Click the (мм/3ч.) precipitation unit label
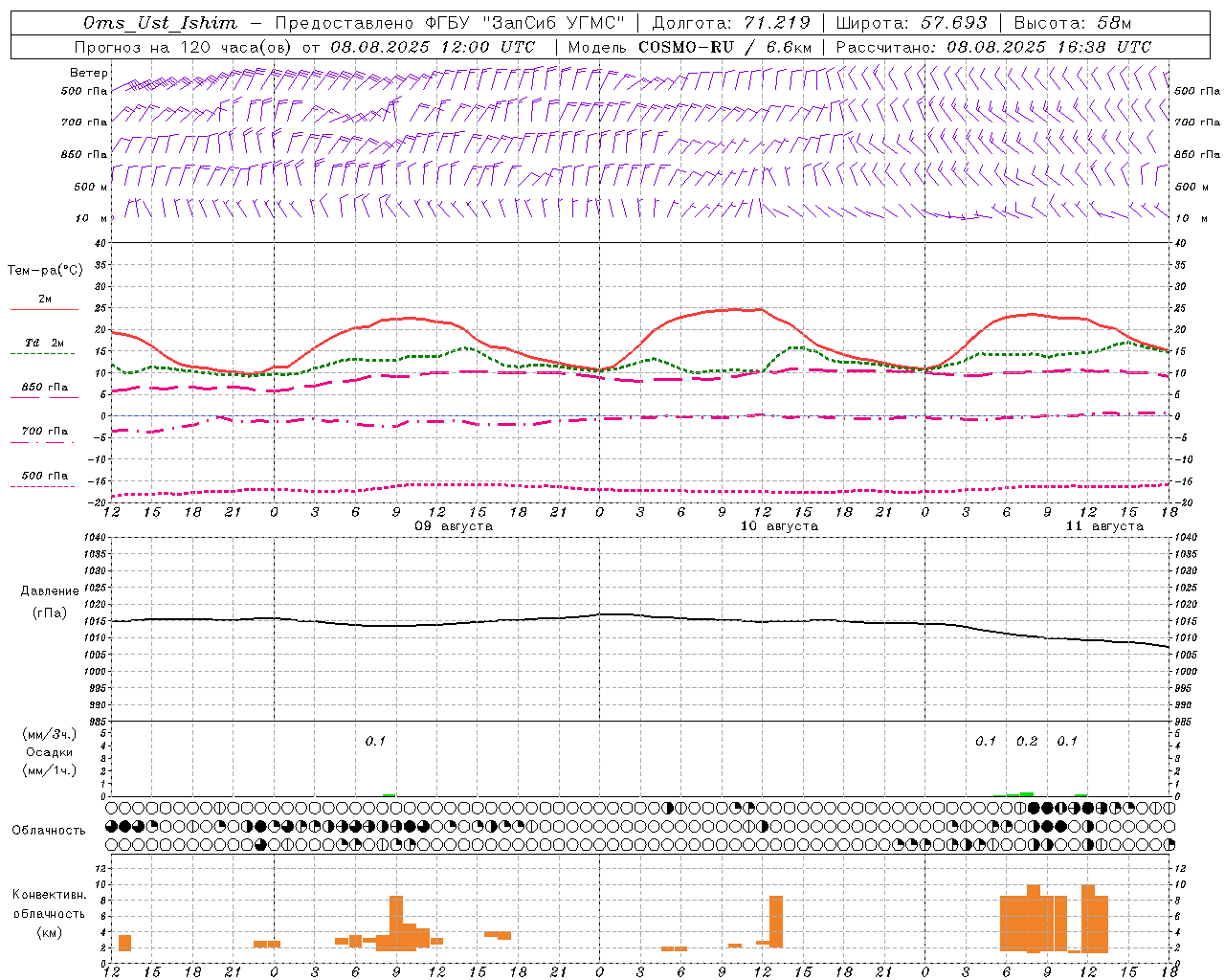The width and height of the screenshot is (1225, 980). [x=50, y=734]
